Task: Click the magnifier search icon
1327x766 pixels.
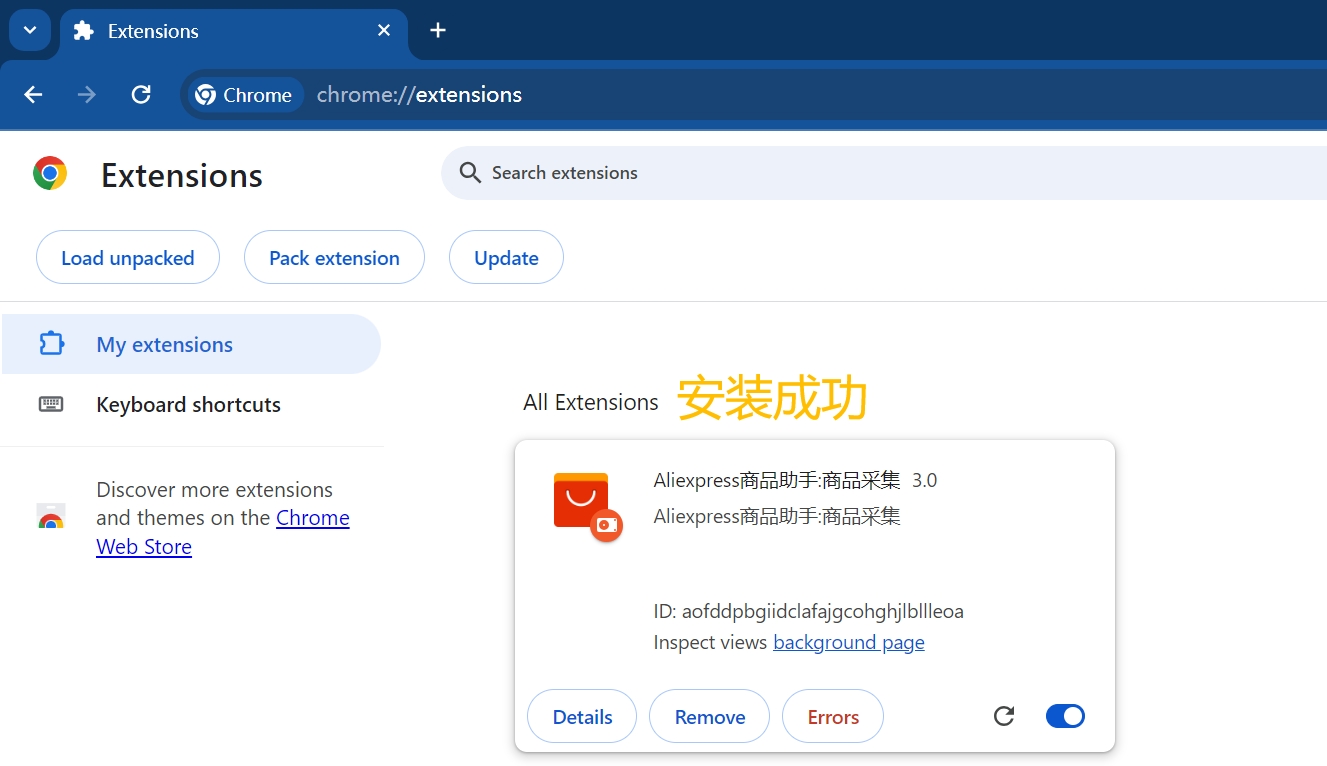Action: click(470, 173)
